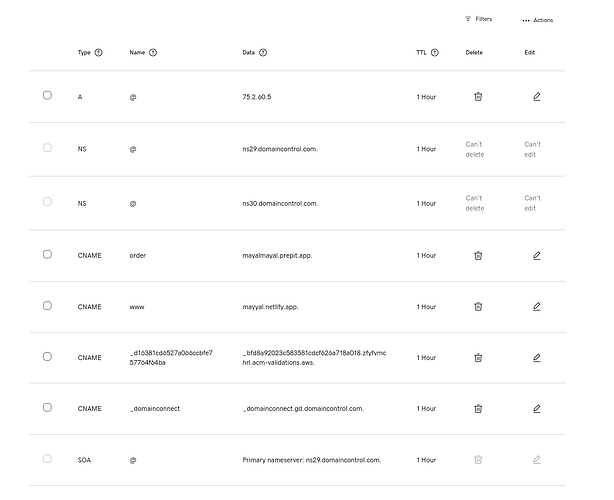Click trash icon in SOA row

[x=478, y=459]
